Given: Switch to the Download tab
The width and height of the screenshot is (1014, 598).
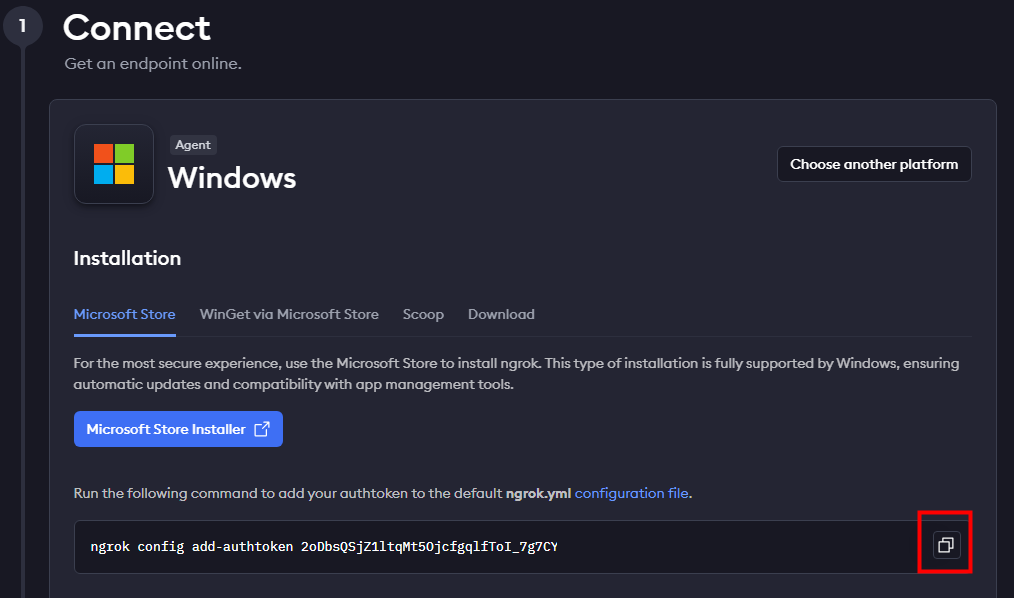Looking at the screenshot, I should [501, 314].
